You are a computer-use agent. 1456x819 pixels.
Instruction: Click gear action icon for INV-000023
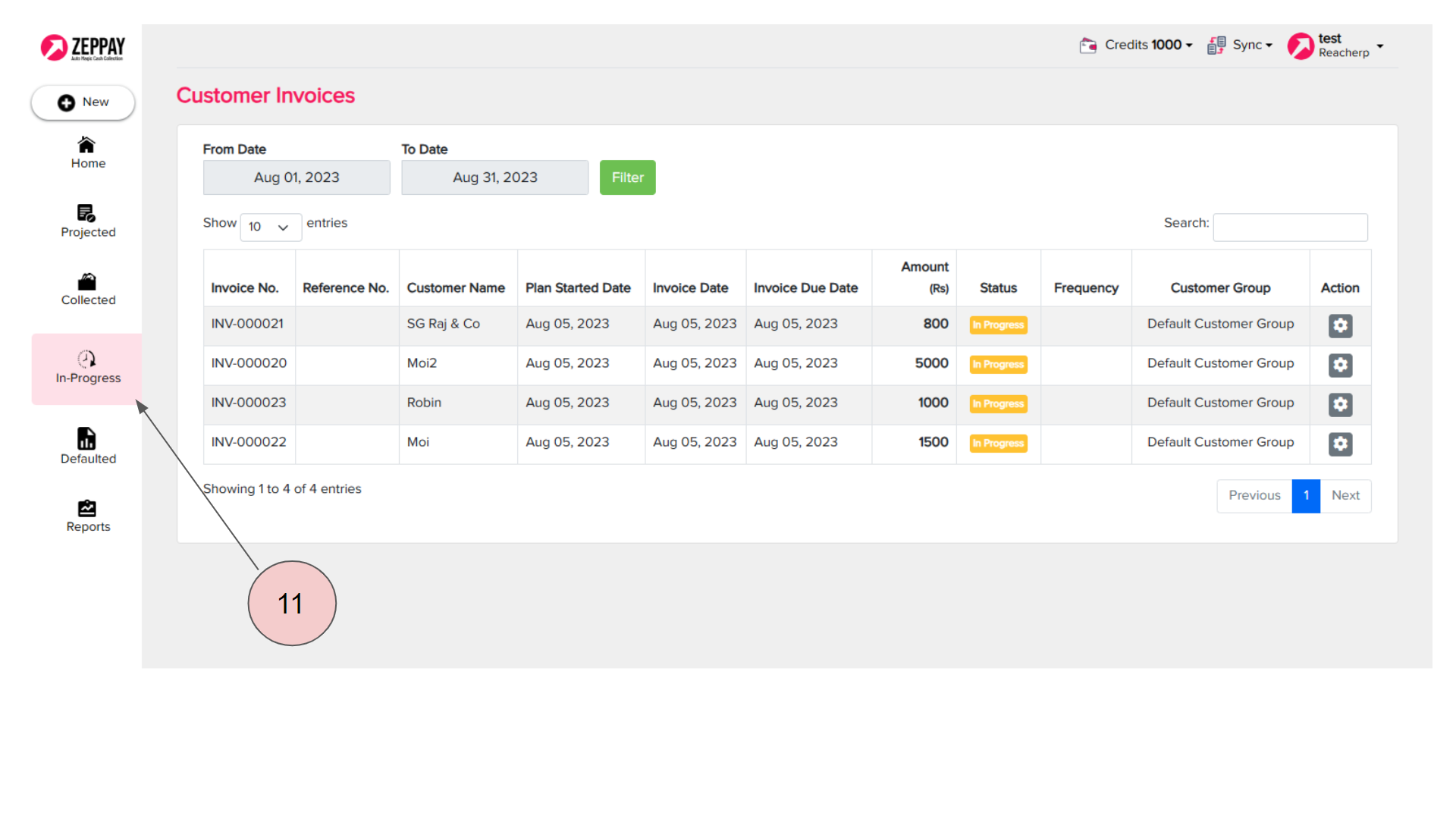[1340, 404]
